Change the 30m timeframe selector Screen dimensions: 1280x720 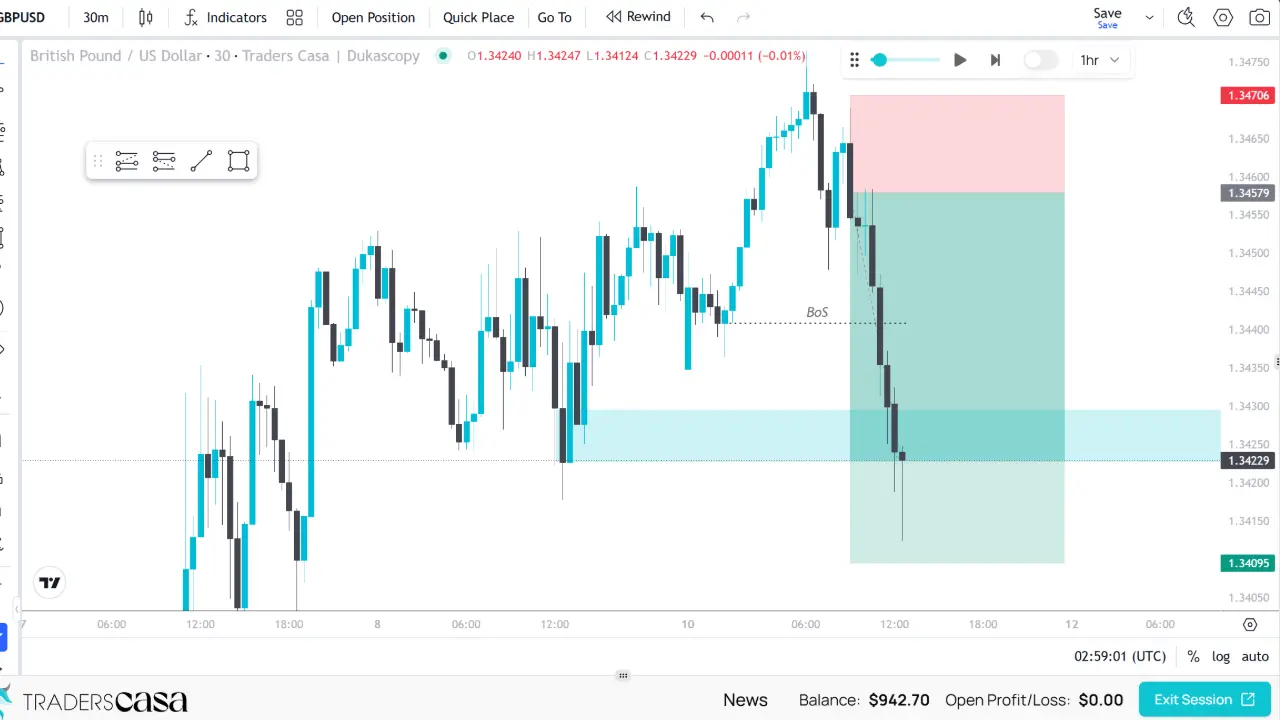[x=96, y=17]
